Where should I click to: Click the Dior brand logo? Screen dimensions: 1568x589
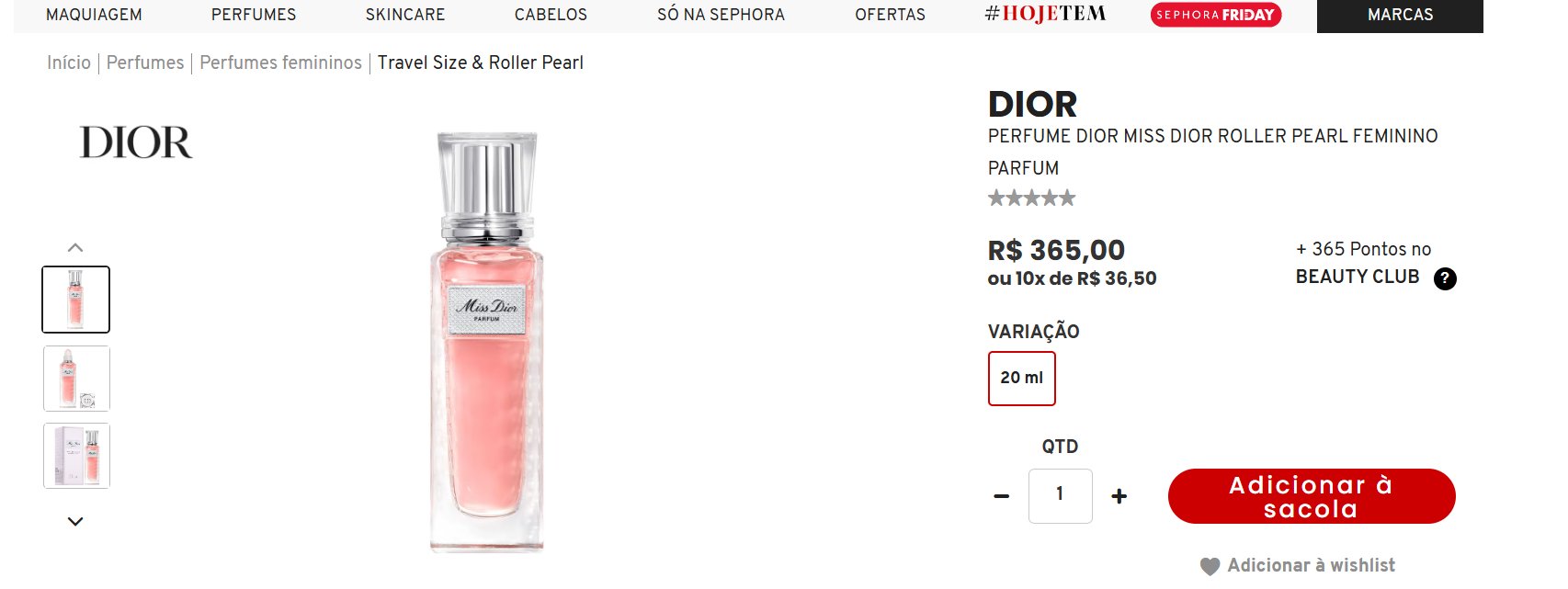(136, 142)
